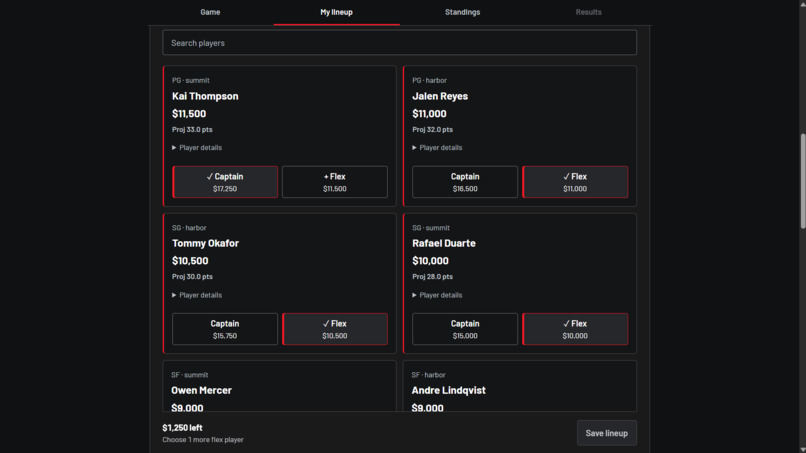Click the 'SG · harbor' label
The image size is (806, 453).
click(189, 228)
